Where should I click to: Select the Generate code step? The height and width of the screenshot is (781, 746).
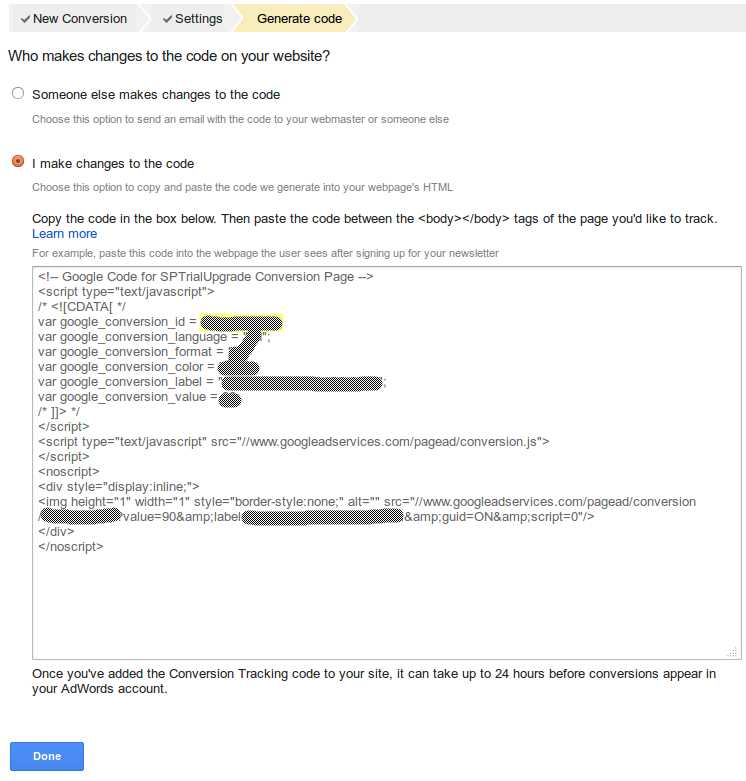(x=299, y=19)
